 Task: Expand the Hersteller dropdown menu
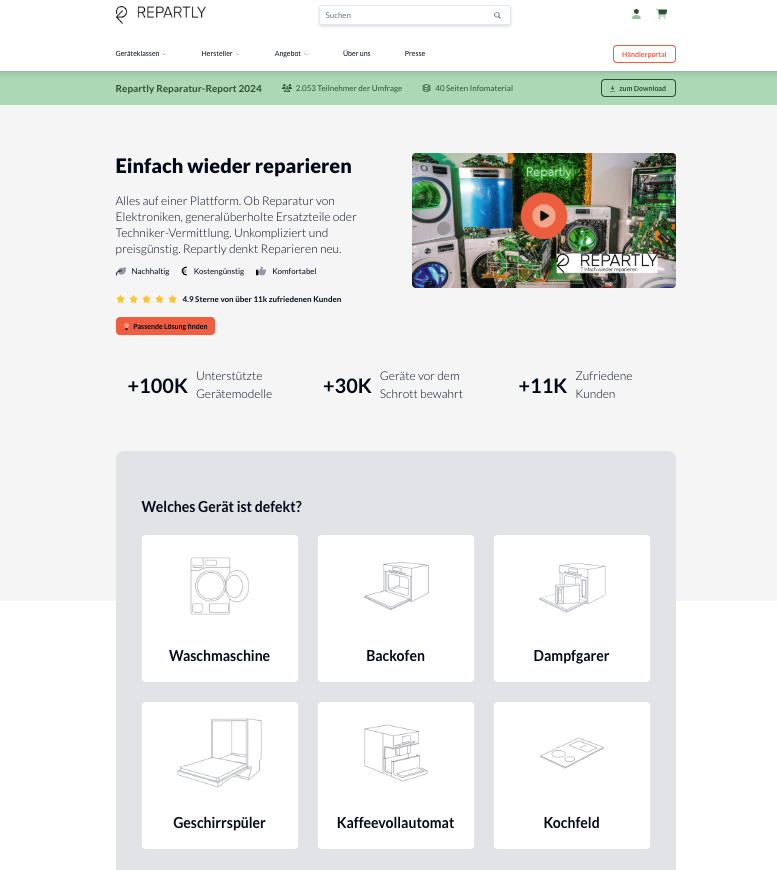220,54
